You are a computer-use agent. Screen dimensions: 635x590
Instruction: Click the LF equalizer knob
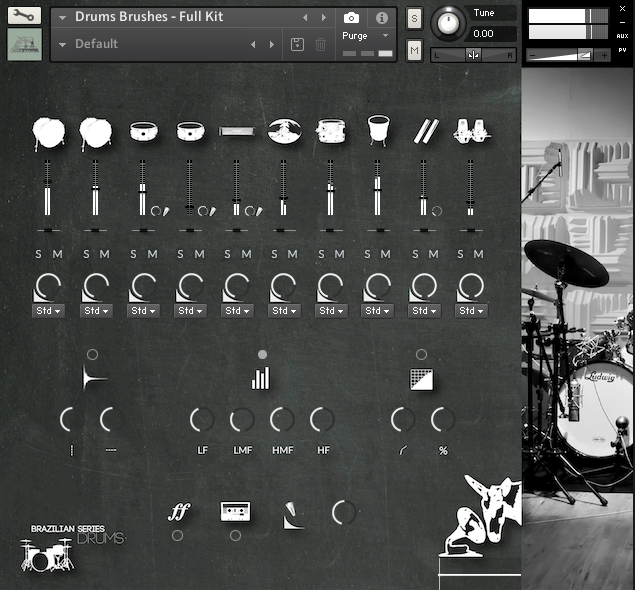(x=202, y=420)
